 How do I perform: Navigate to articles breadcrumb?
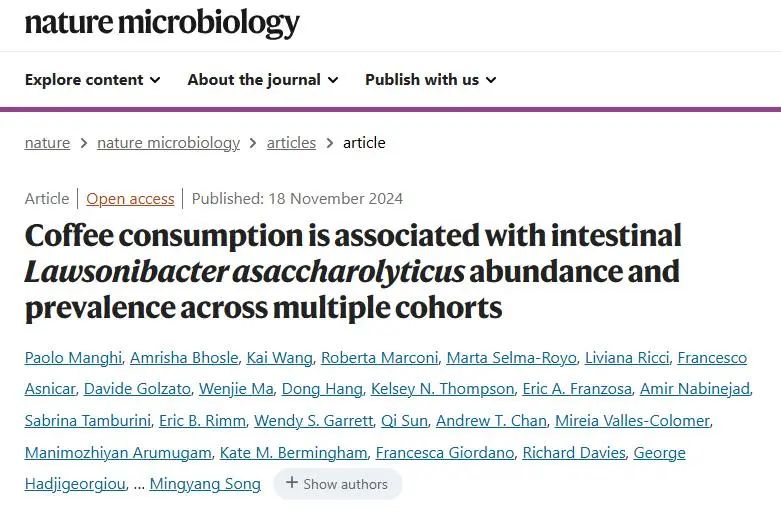tap(291, 143)
